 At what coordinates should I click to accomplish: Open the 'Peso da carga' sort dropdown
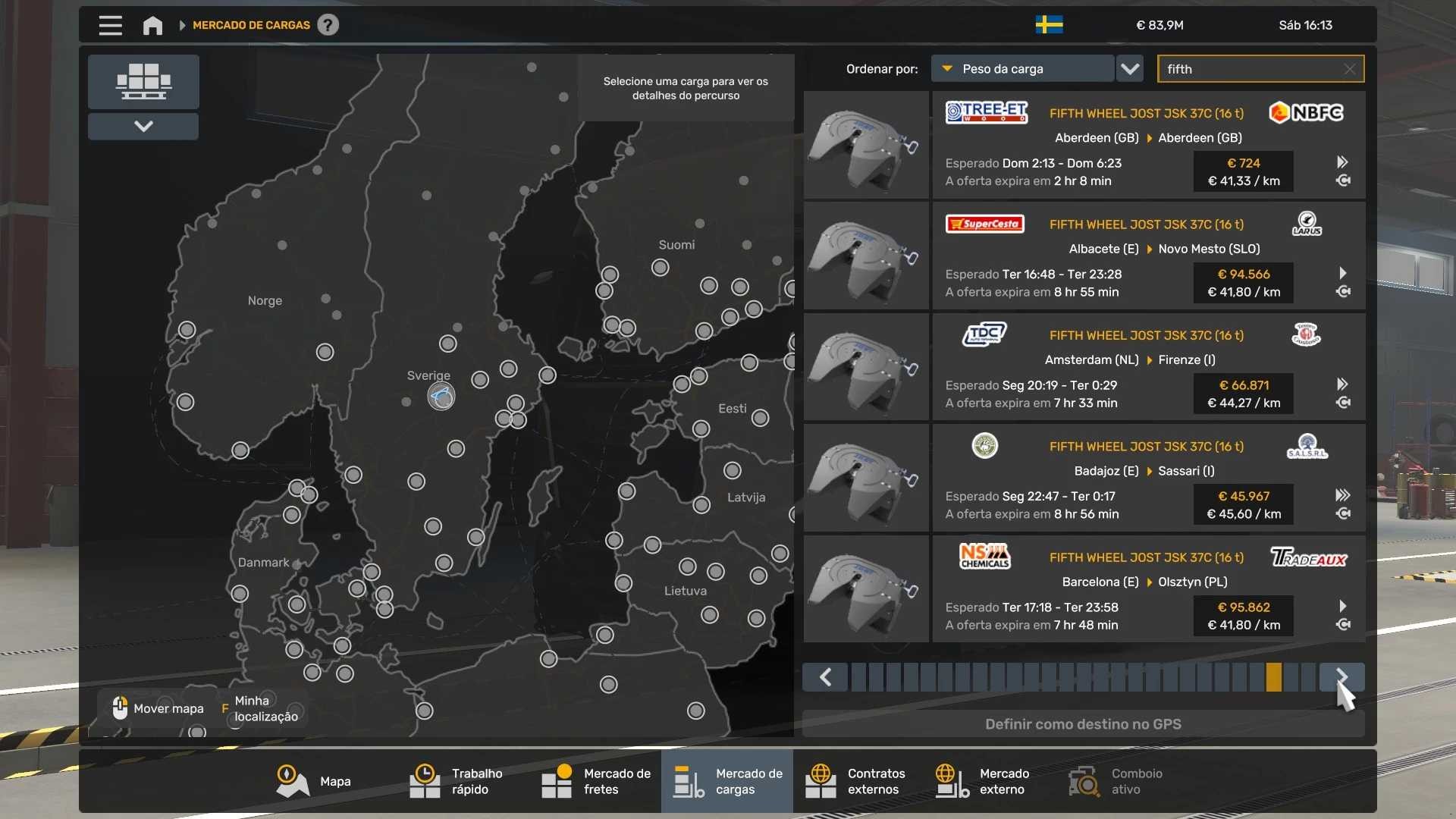pos(1022,69)
